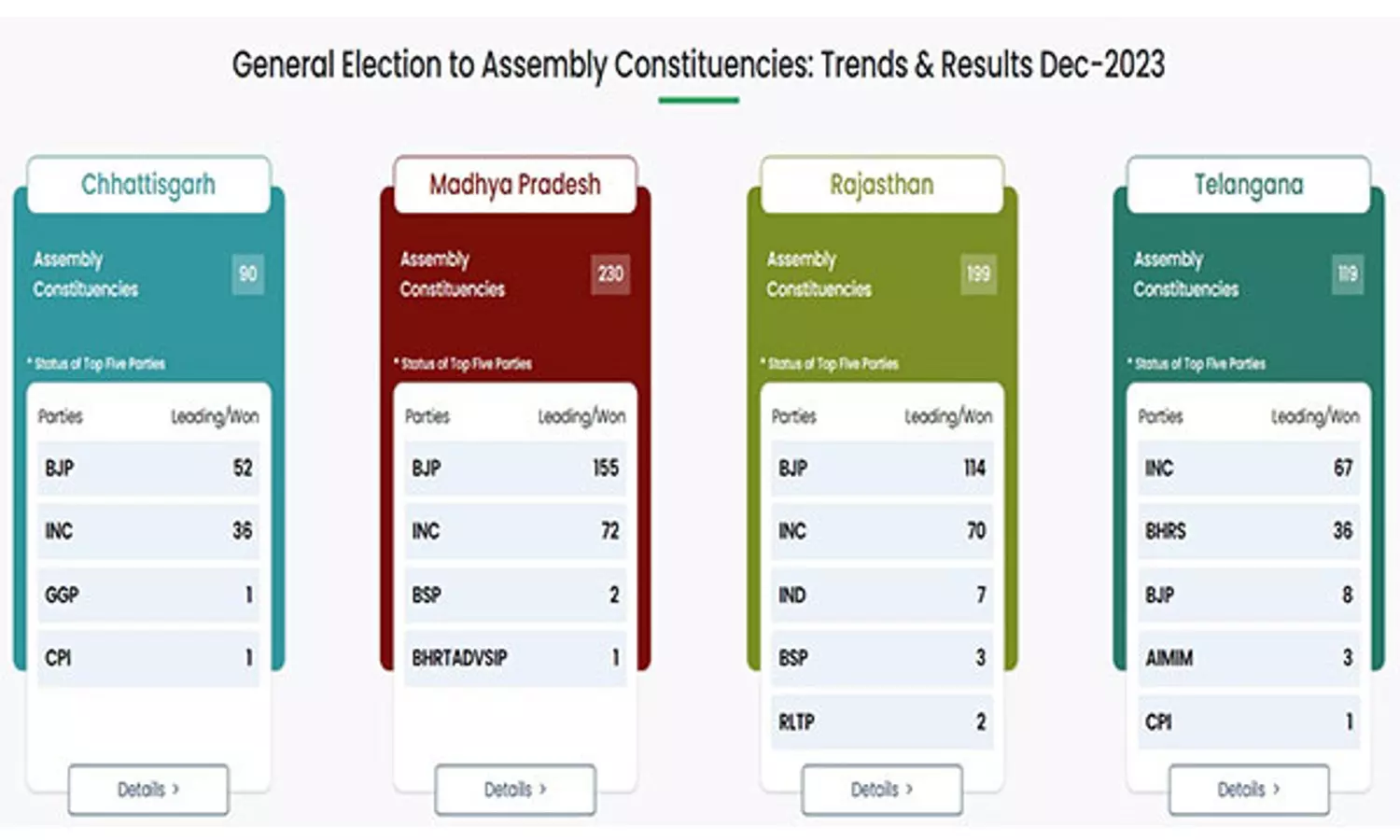The image size is (1400, 840).
Task: Click the Rajasthan Details button
Action: click(x=882, y=790)
